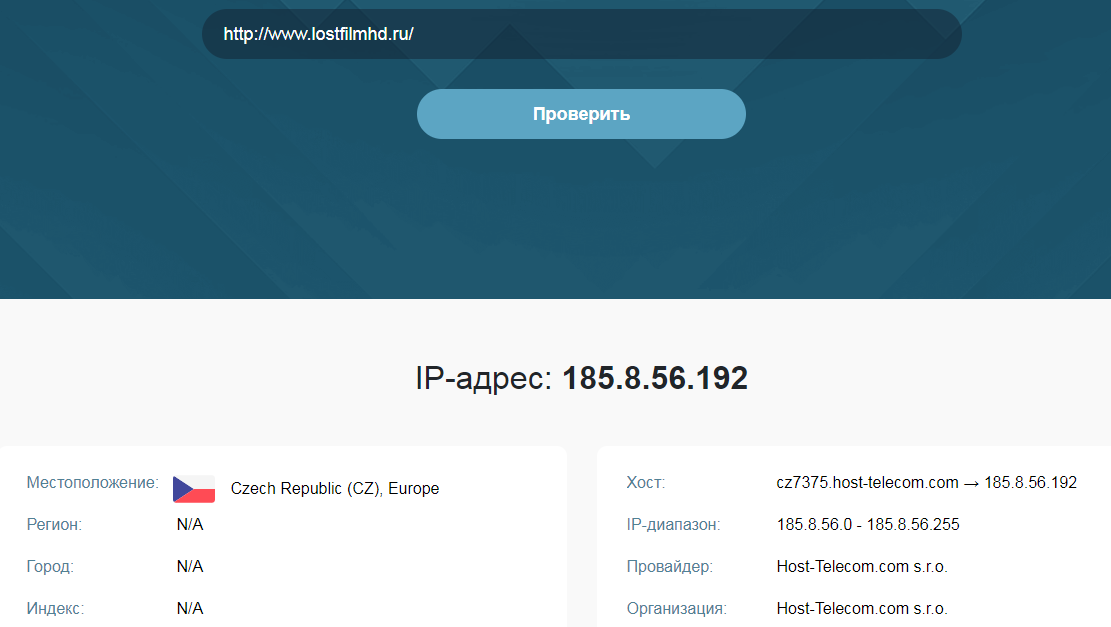Click the cz7375.host-telecom.com hostname text
The width and height of the screenshot is (1111, 627).
coord(867,483)
